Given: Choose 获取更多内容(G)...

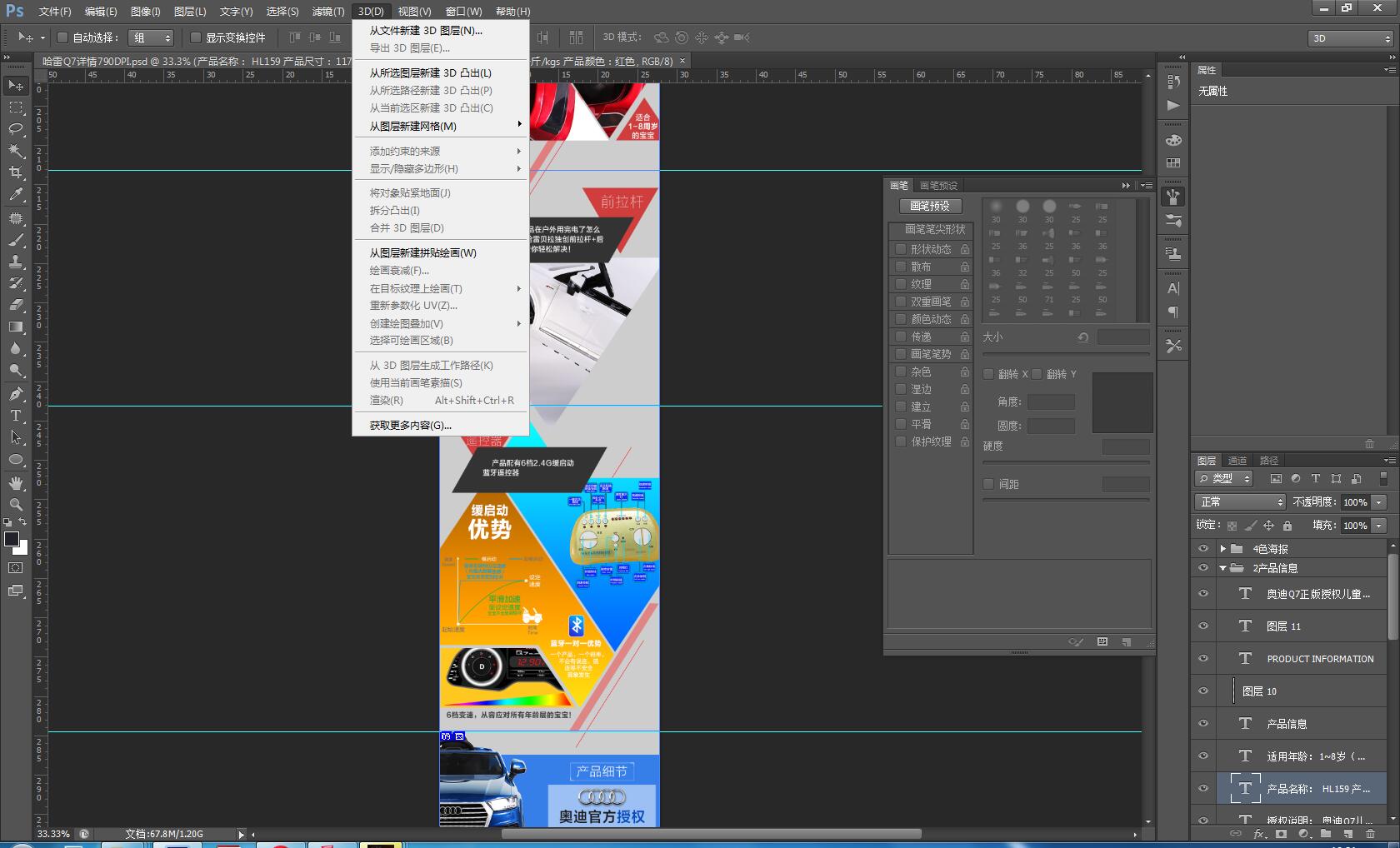Looking at the screenshot, I should point(440,425).
